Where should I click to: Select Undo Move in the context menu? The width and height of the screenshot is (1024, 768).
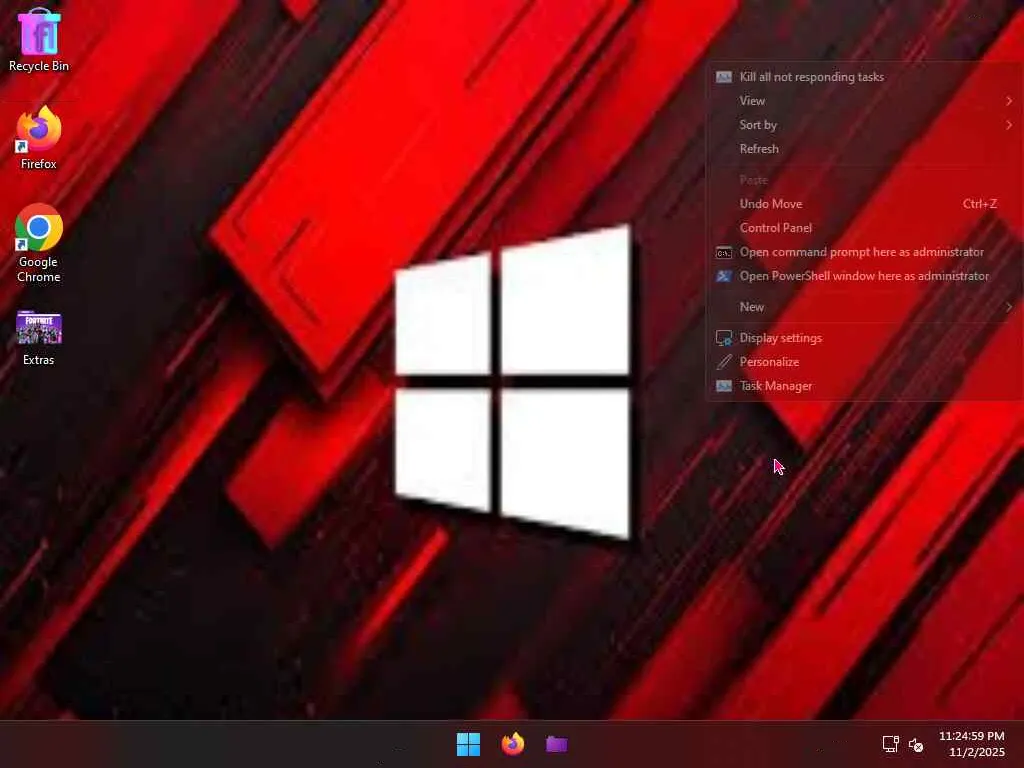864,204
